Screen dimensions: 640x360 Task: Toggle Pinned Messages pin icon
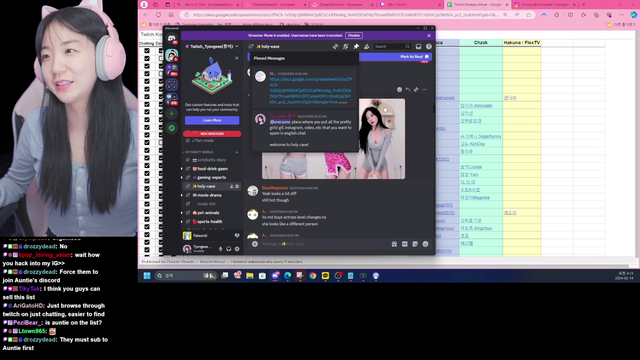point(356,47)
